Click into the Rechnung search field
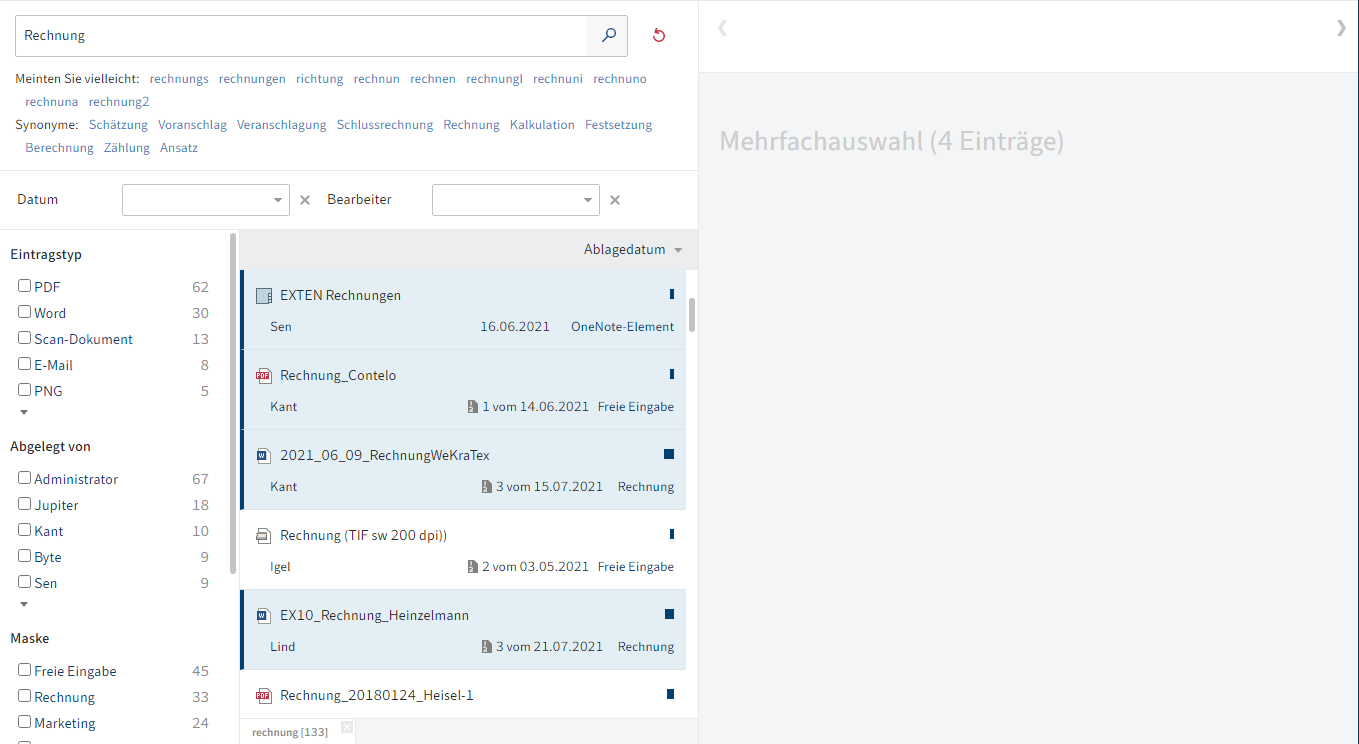This screenshot has height=744, width=1359. pos(301,36)
